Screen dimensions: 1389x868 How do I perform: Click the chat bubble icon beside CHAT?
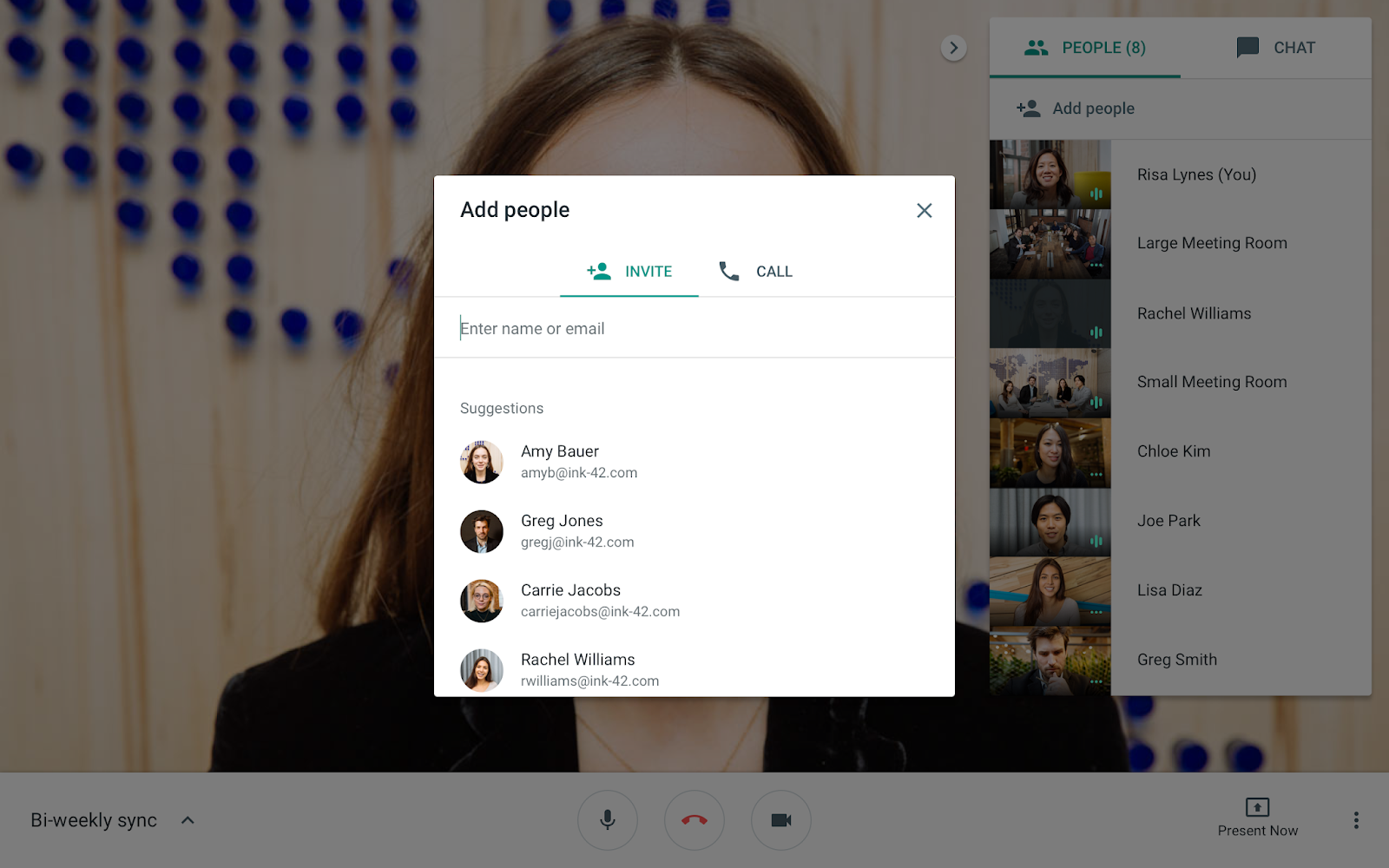pos(1247,48)
